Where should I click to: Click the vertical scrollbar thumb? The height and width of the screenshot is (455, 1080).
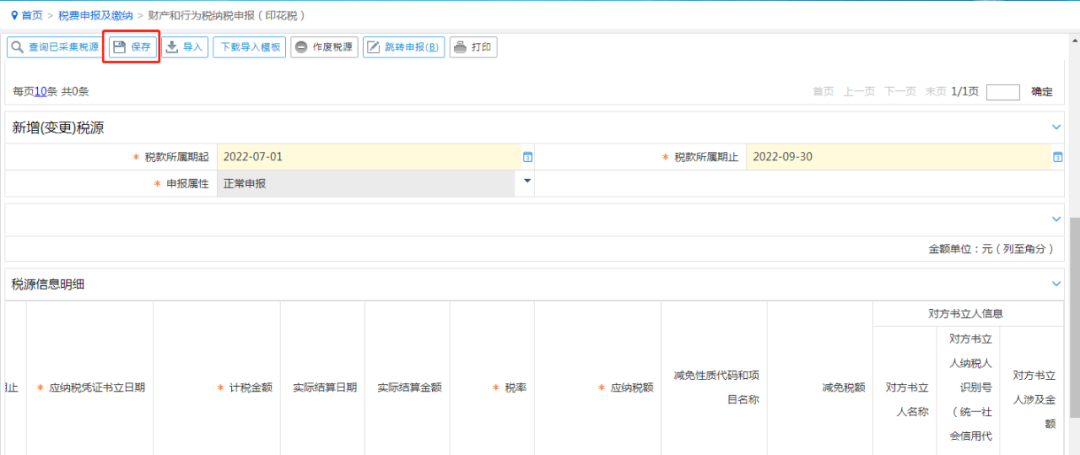tap(1074, 317)
